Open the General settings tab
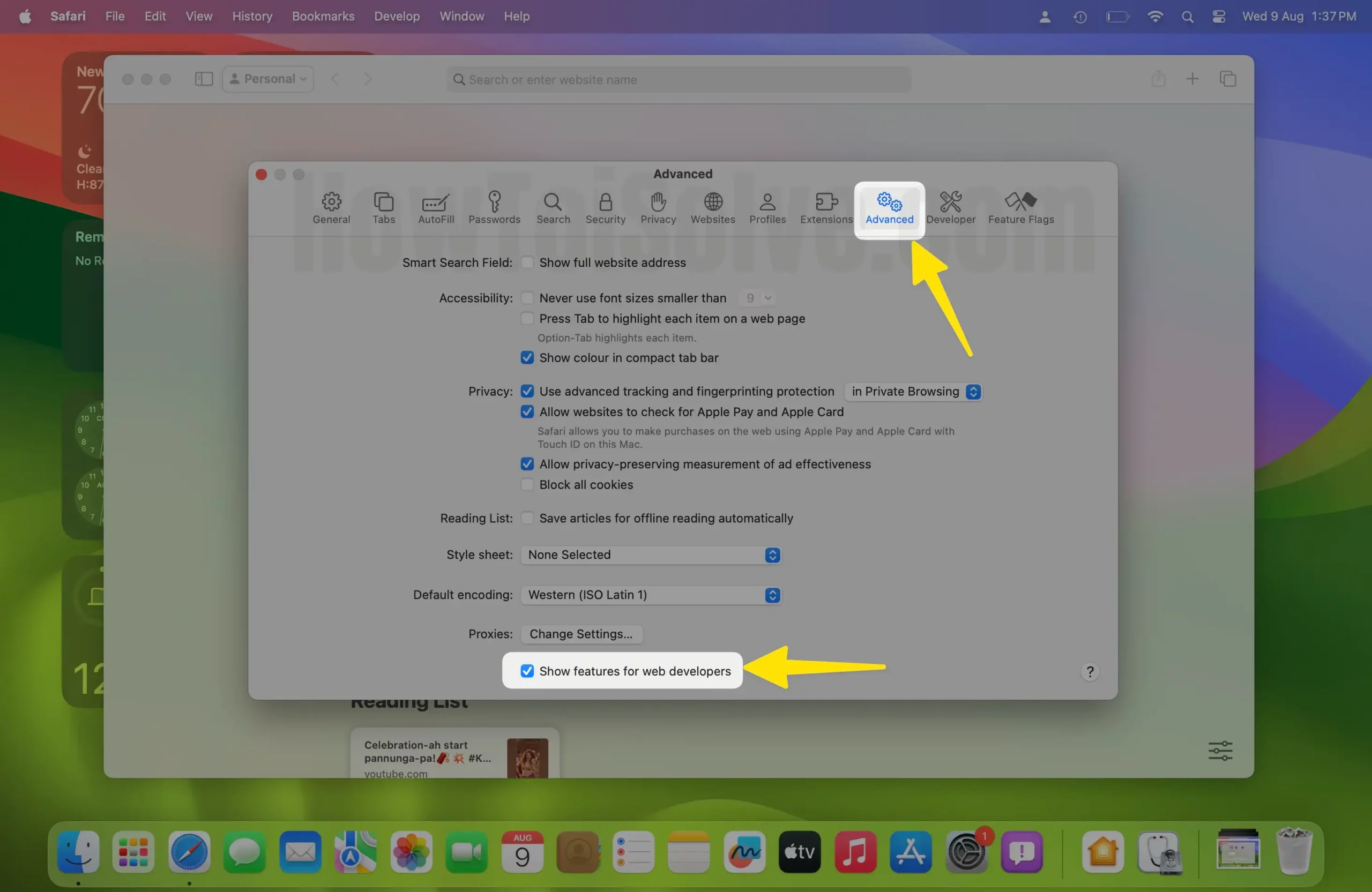 (x=331, y=208)
